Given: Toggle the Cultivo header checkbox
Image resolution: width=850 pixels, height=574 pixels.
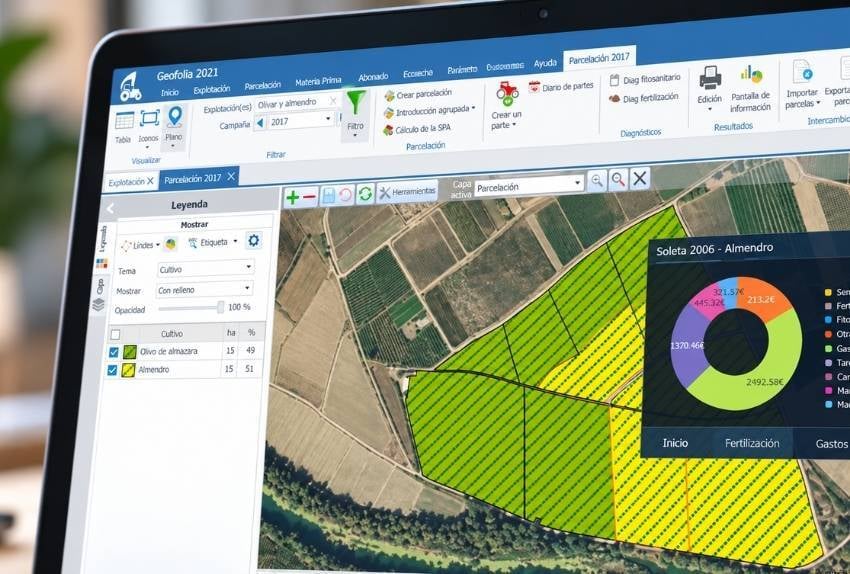Looking at the screenshot, I should coord(115,334).
